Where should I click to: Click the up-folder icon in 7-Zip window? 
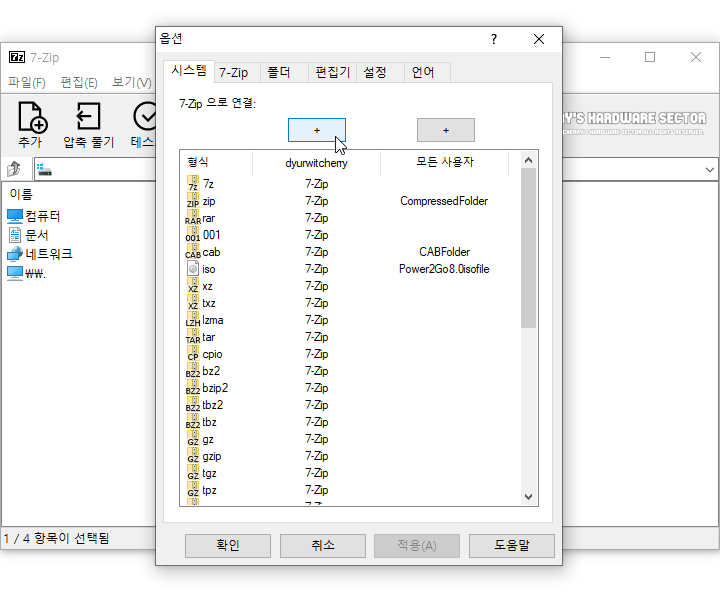(x=14, y=169)
